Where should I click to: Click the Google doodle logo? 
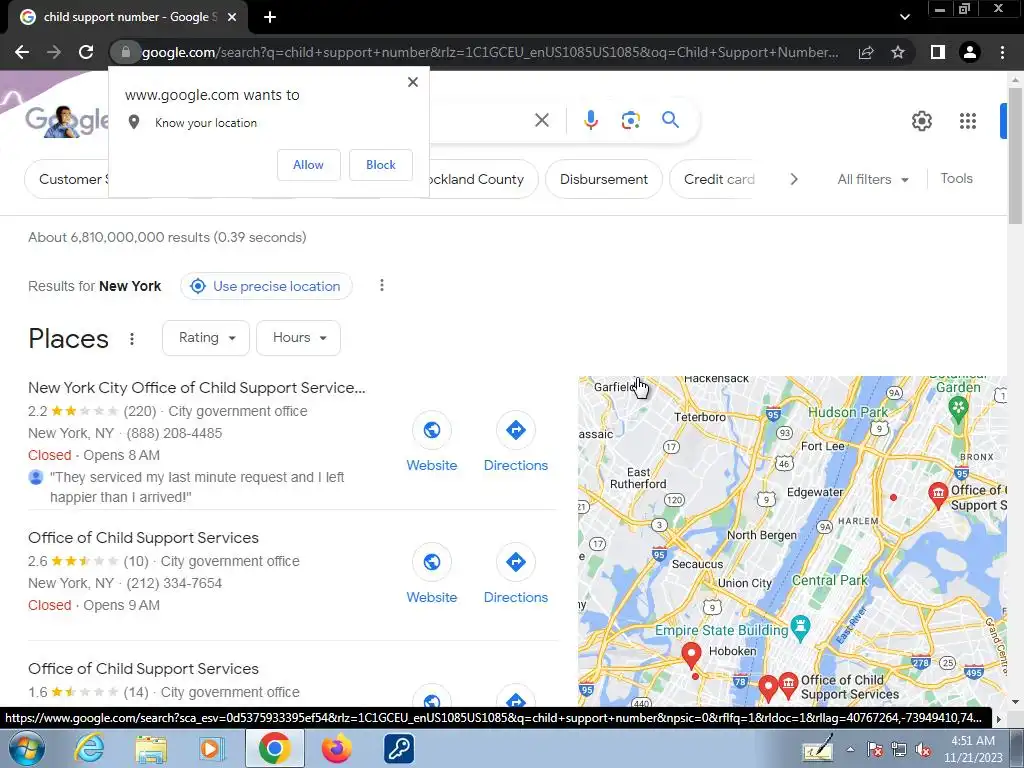point(67,120)
